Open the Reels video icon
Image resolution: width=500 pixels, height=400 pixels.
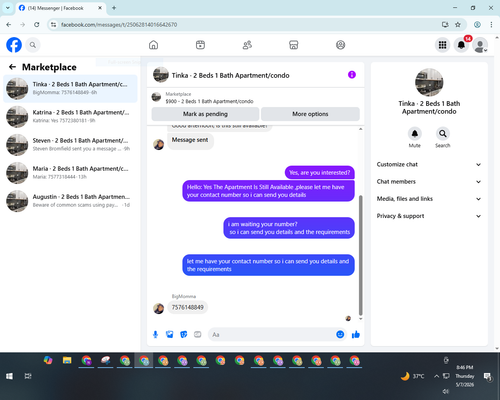pos(200,45)
